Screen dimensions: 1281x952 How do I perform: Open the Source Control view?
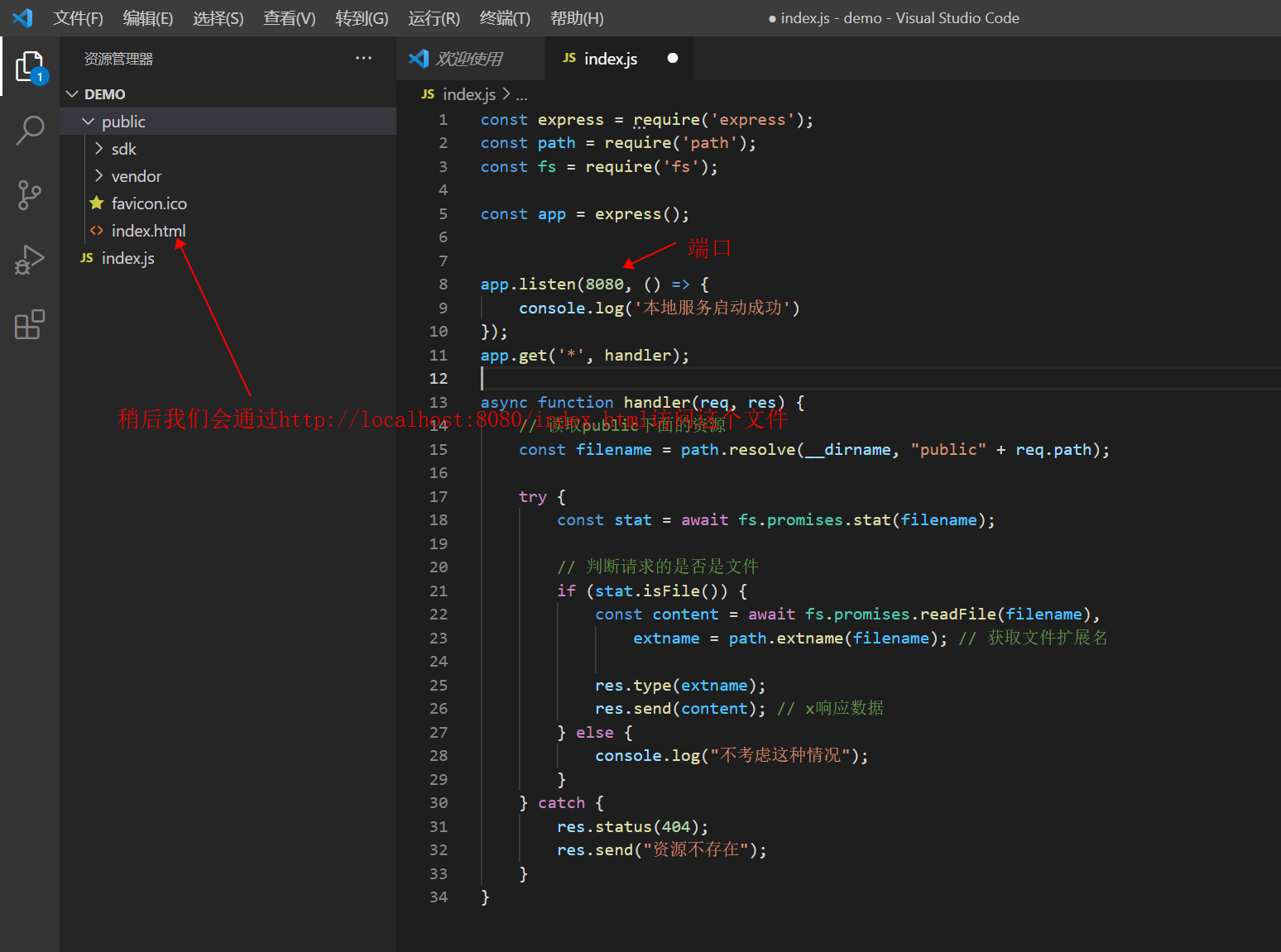30,195
